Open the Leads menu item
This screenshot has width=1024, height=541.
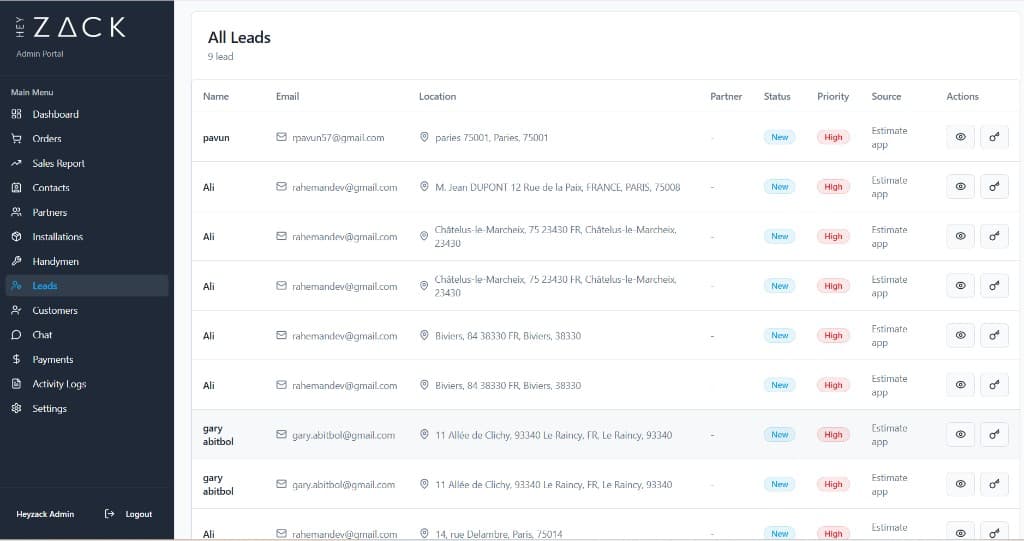click(x=87, y=286)
